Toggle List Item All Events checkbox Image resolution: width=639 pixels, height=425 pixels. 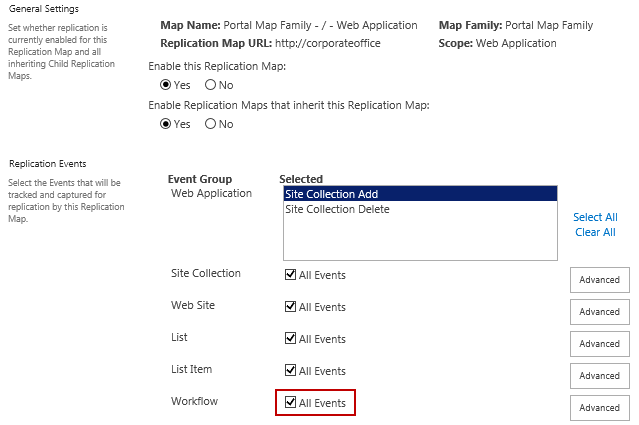(x=290, y=371)
